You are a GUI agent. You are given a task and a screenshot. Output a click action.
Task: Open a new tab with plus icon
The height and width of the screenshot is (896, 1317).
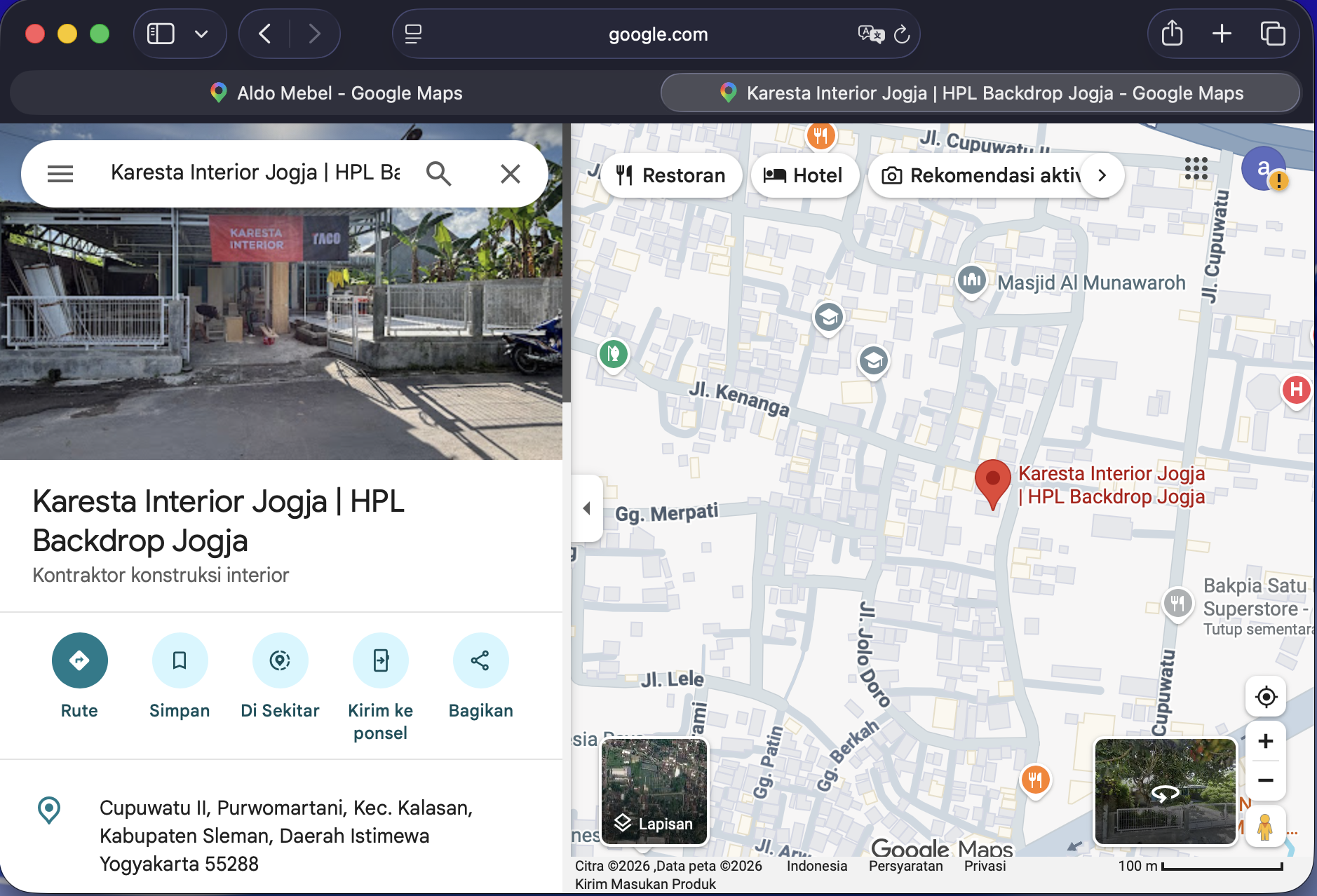(1222, 34)
